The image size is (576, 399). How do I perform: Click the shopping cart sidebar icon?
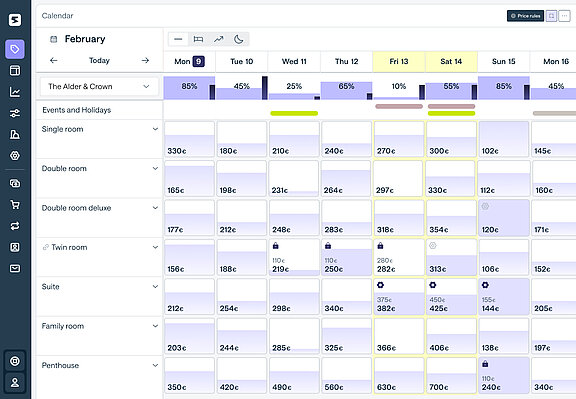[x=15, y=205]
